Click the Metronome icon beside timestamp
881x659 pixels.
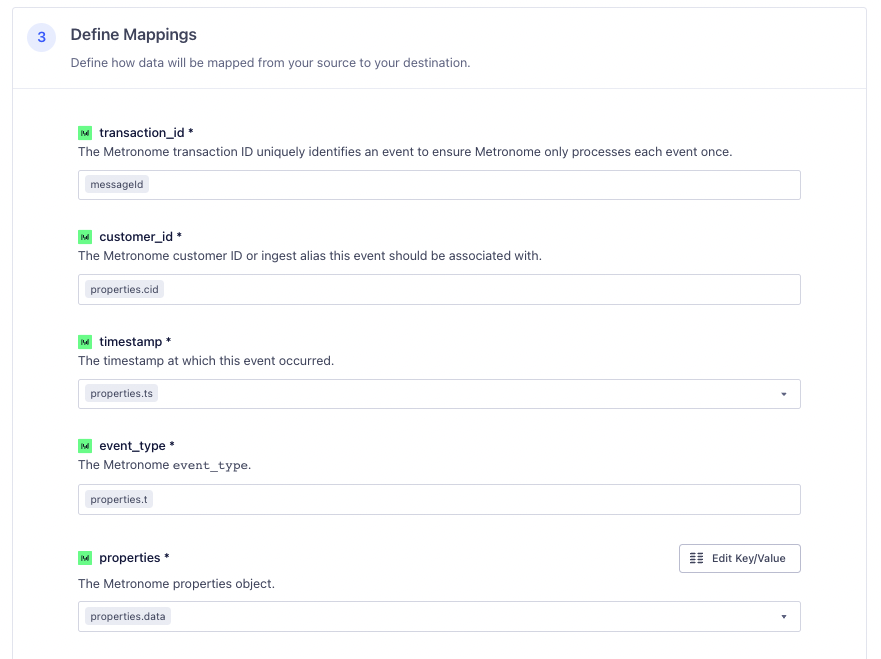(85, 342)
